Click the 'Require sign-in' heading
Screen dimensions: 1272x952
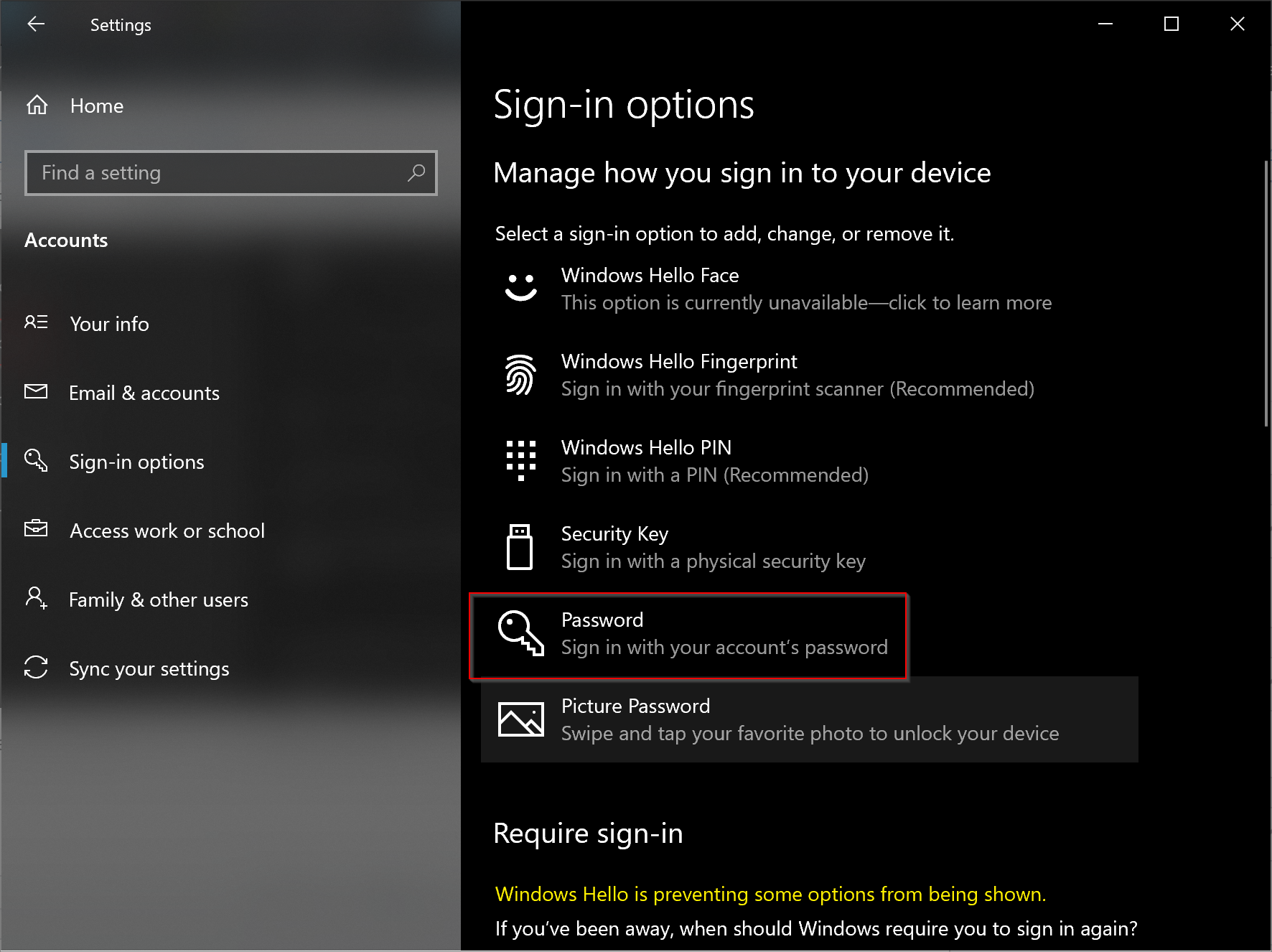[589, 834]
